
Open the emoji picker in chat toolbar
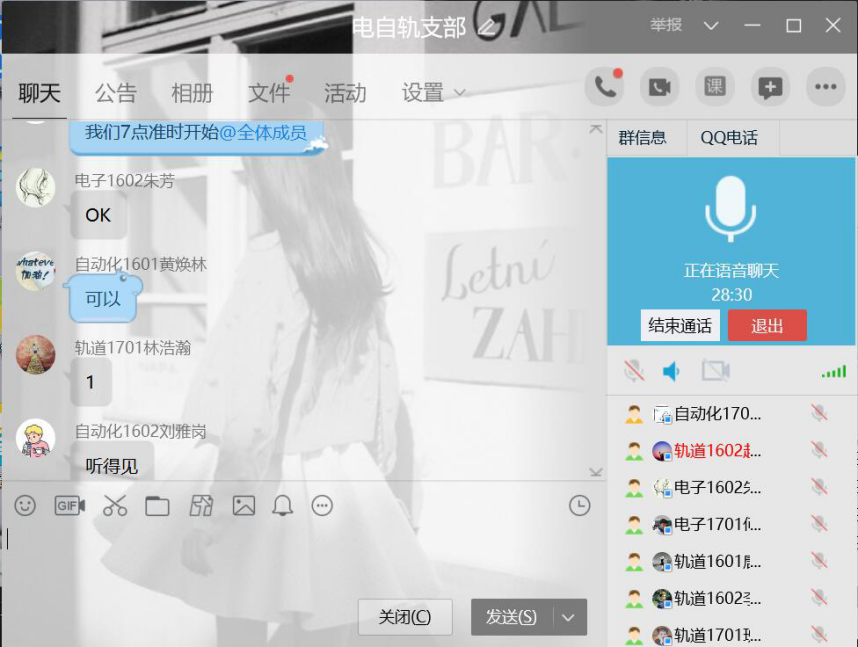click(x=25, y=506)
